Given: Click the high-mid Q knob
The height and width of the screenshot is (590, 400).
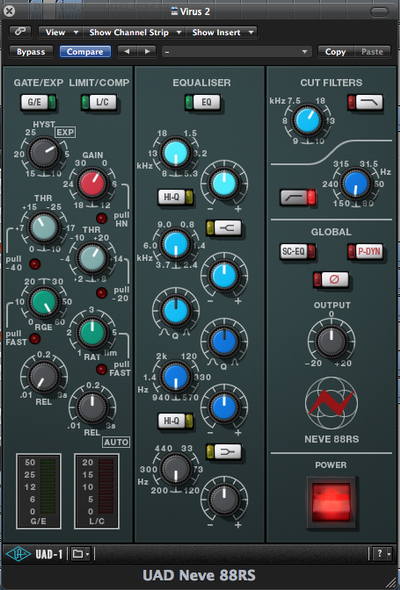Looking at the screenshot, I should (x=176, y=311).
